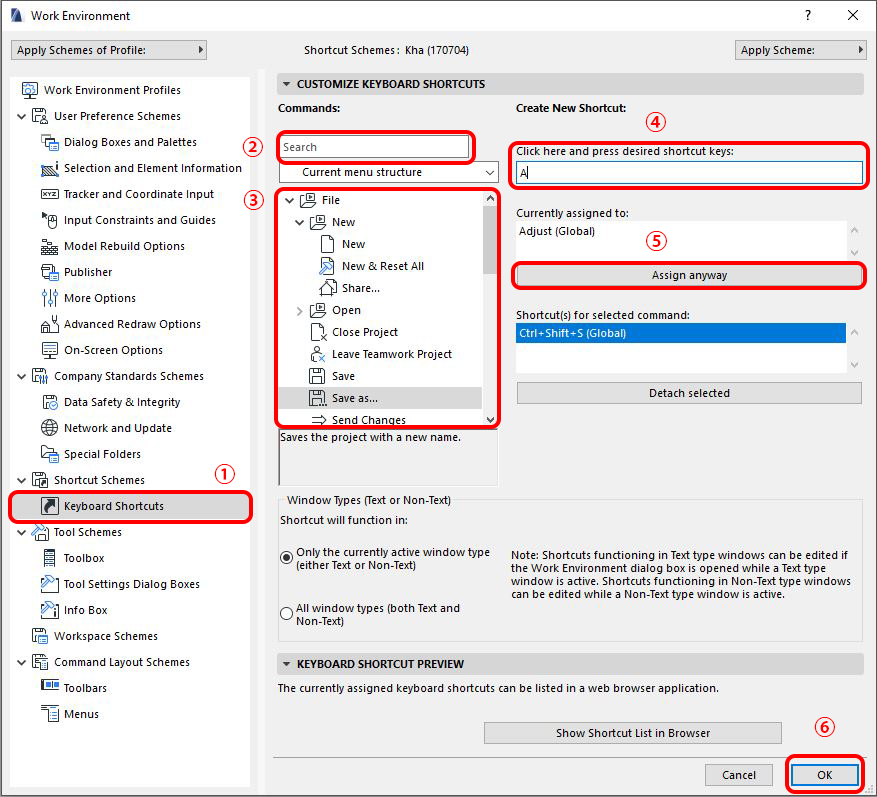Click the Selection and Element Information icon
Screen dimensions: 877x797
tap(50, 168)
